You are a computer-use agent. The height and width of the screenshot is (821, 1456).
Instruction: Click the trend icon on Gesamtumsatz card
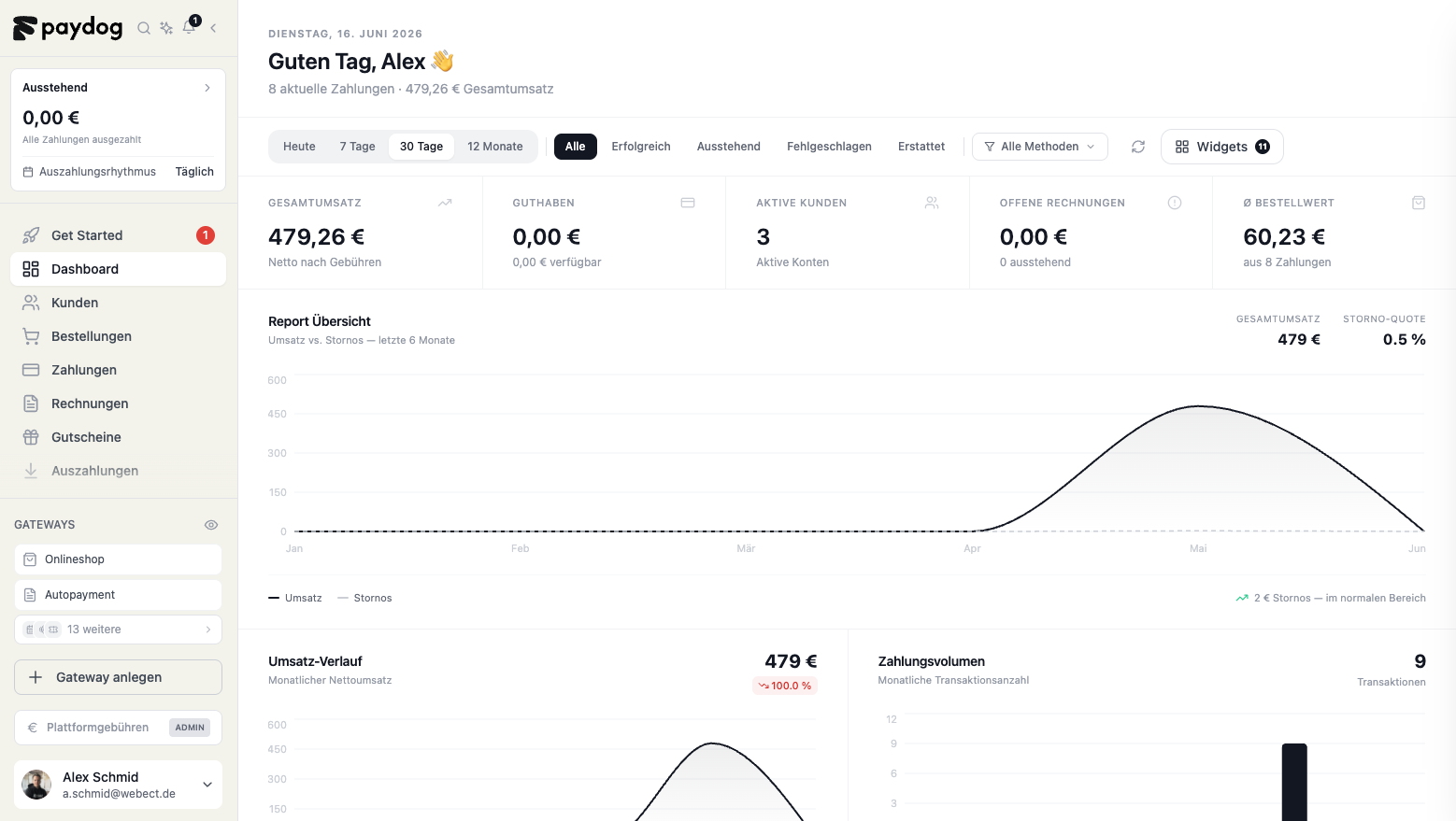(445, 203)
